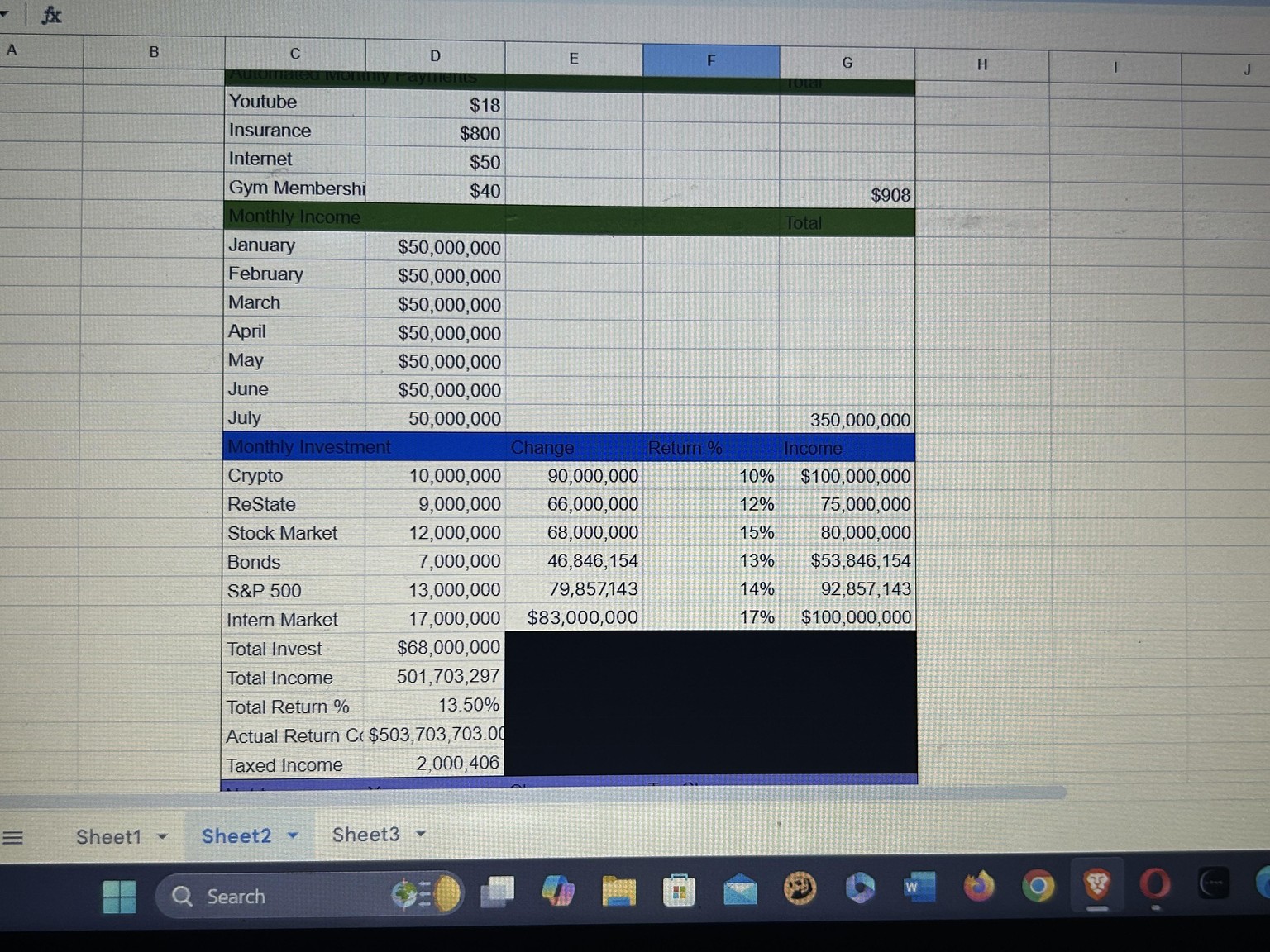The image size is (1270, 952).
Task: Open the Sheet2 tab options arrow
Action: tap(292, 835)
